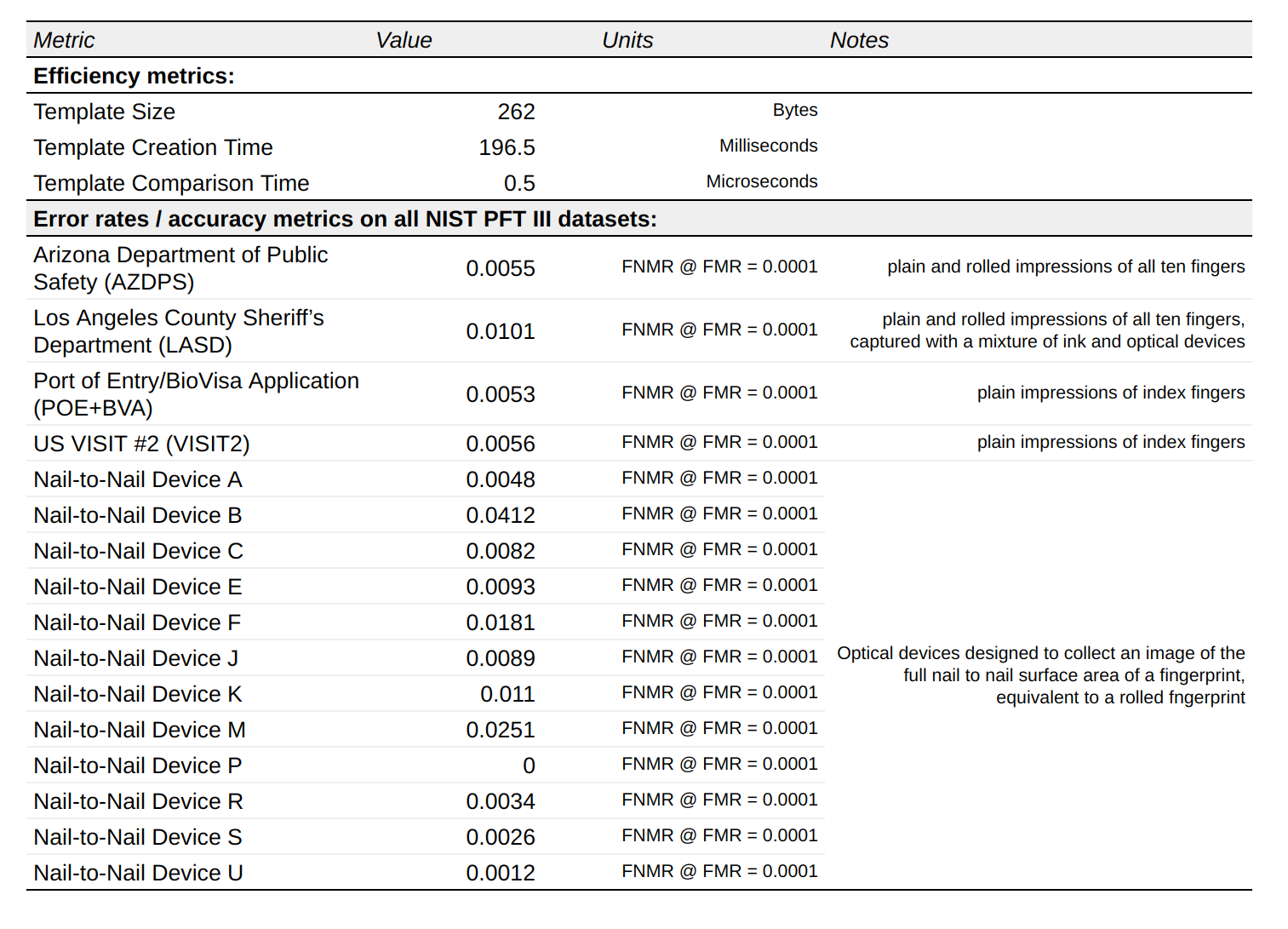Screen dimensions: 1288x929
Task: Click the Template Size row label
Action: (x=104, y=112)
